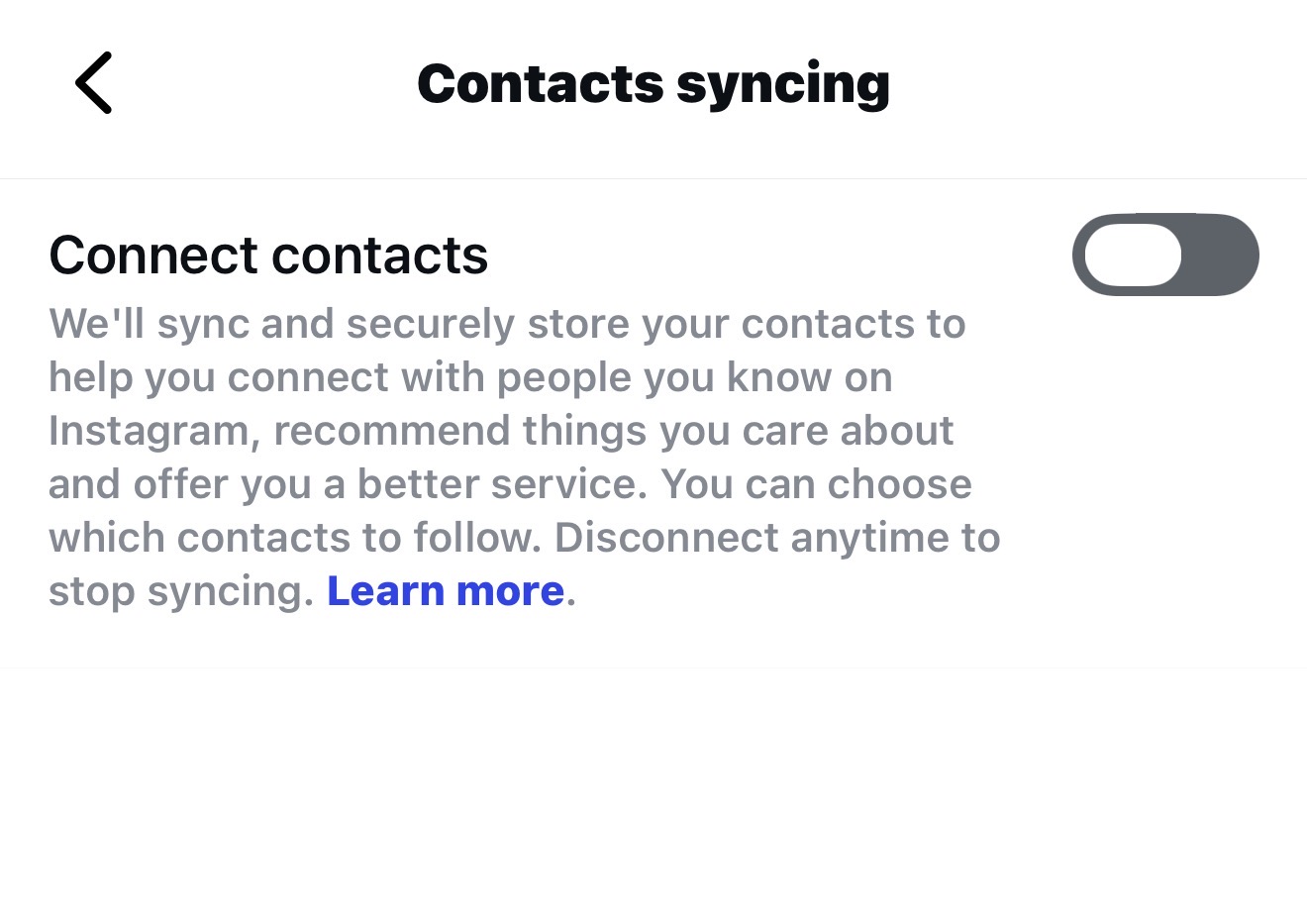Viewport: 1307px width, 924px height.
Task: Tap the "stop syncing." text before the link
Action: 180,591
